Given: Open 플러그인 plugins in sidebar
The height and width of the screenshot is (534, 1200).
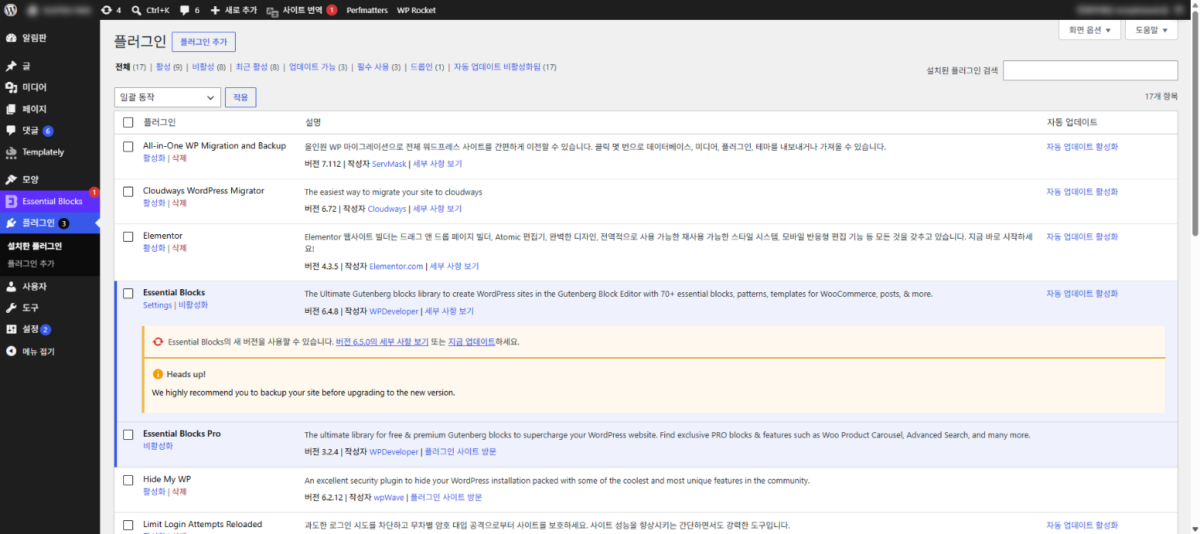Looking at the screenshot, I should [50, 223].
